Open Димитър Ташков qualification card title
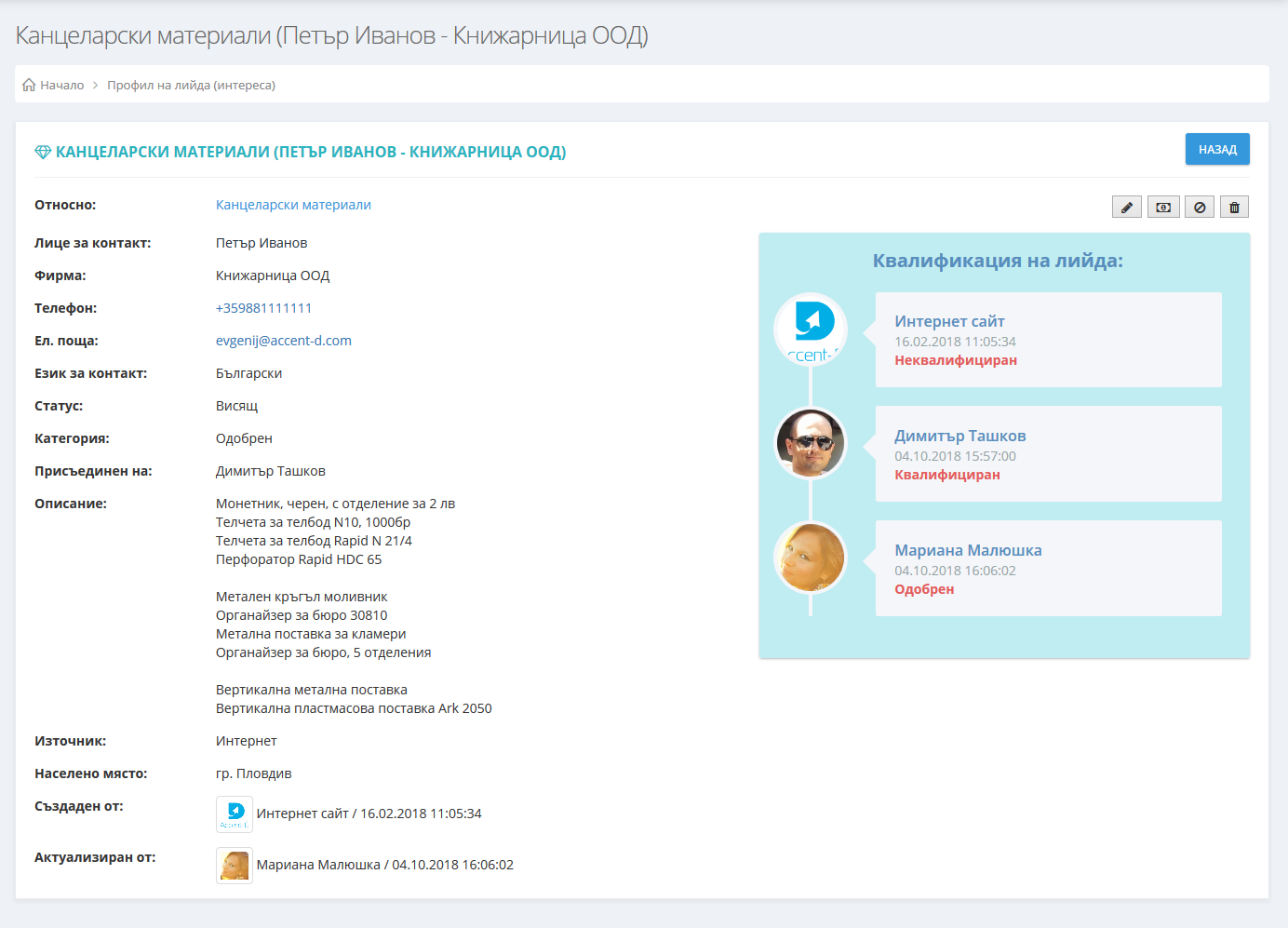 click(x=960, y=436)
